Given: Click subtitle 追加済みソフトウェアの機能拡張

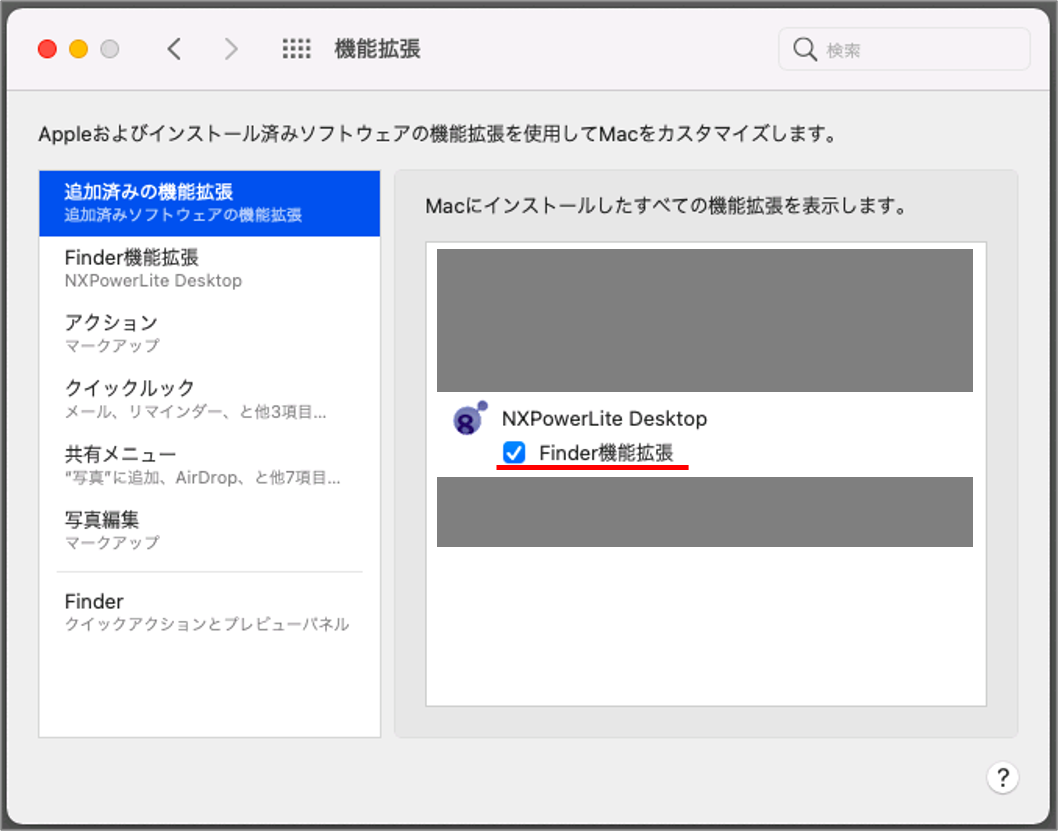Looking at the screenshot, I should (183, 215).
